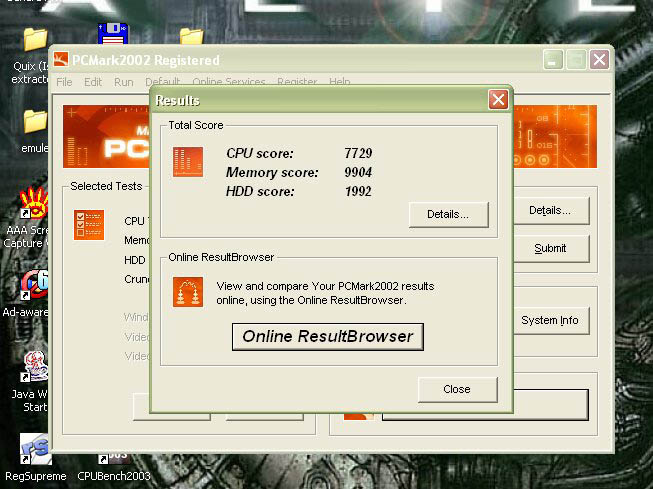Open the Run menu
Image resolution: width=653 pixels, height=489 pixels.
coord(123,82)
